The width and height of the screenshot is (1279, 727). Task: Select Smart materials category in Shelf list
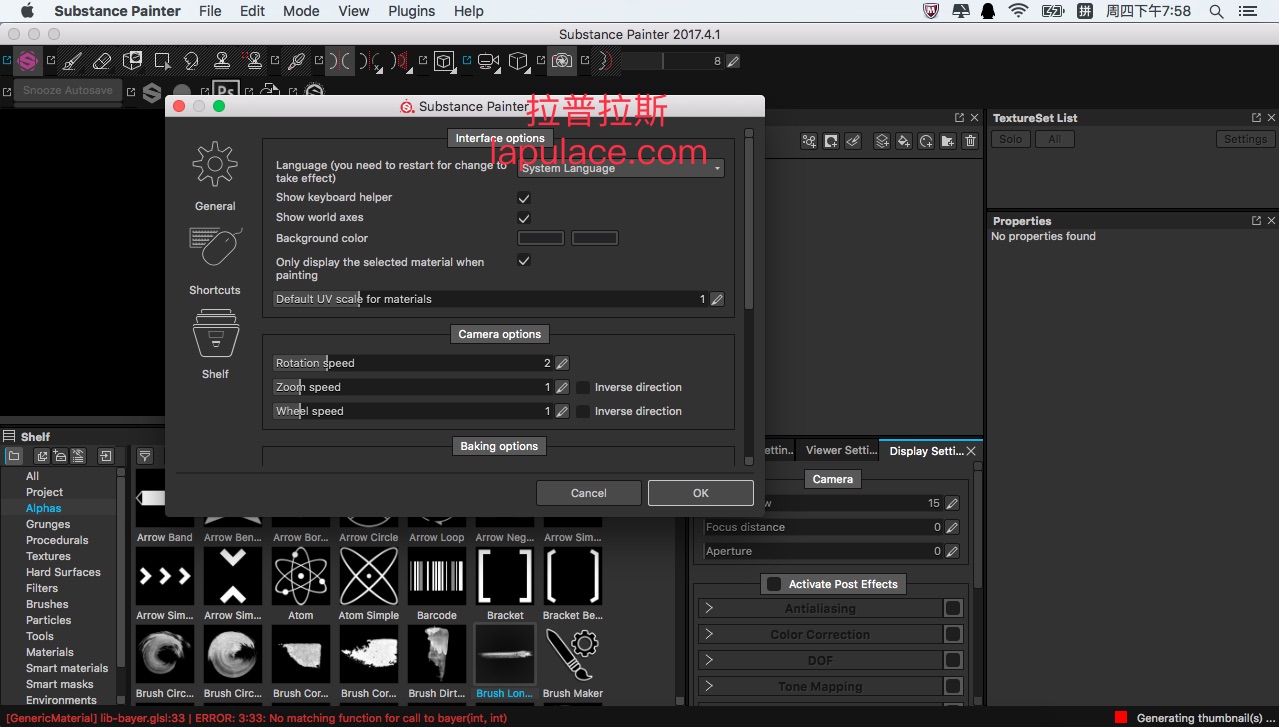[67, 668]
